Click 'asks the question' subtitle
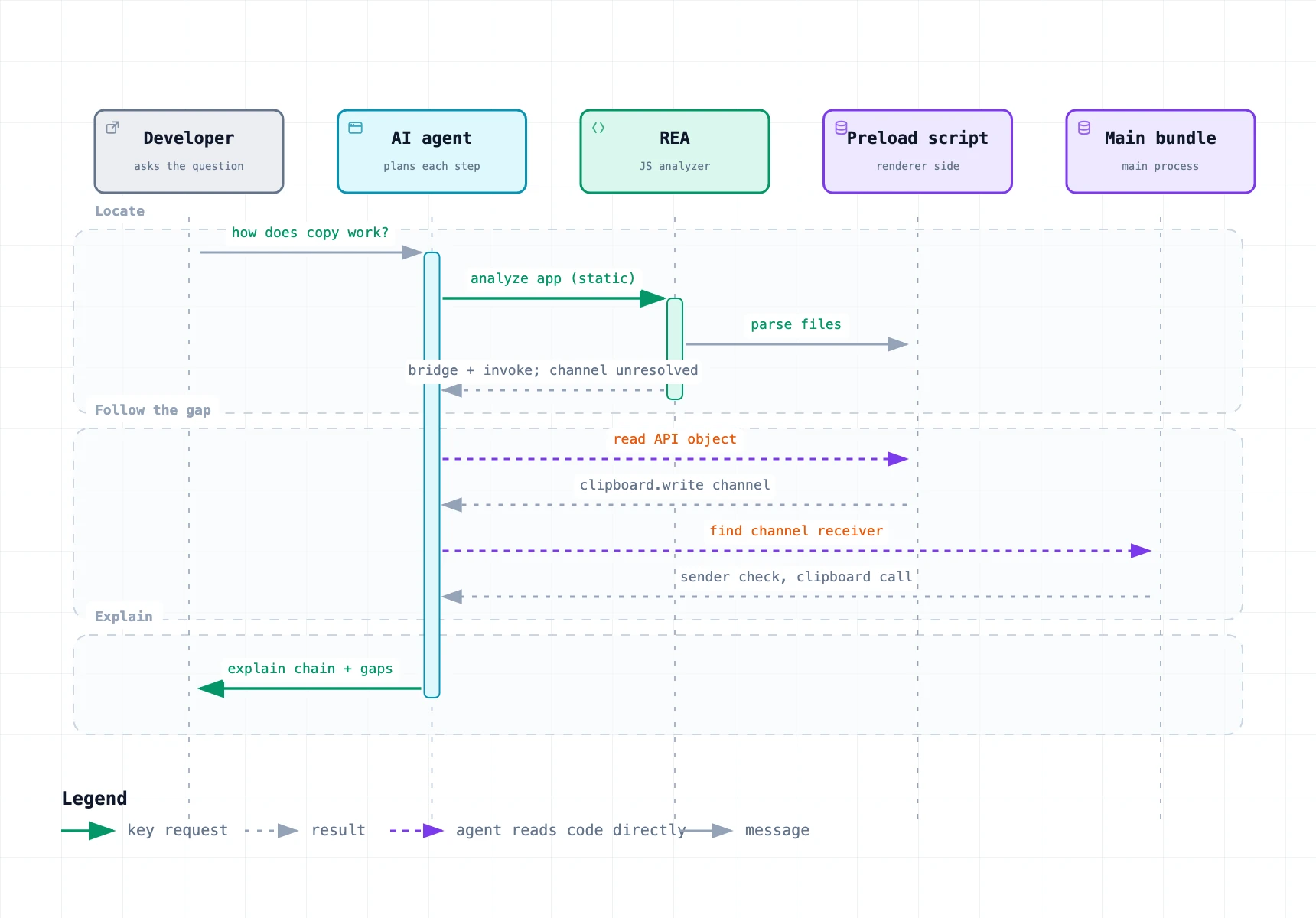Image resolution: width=1316 pixels, height=918 pixels. coord(189,166)
